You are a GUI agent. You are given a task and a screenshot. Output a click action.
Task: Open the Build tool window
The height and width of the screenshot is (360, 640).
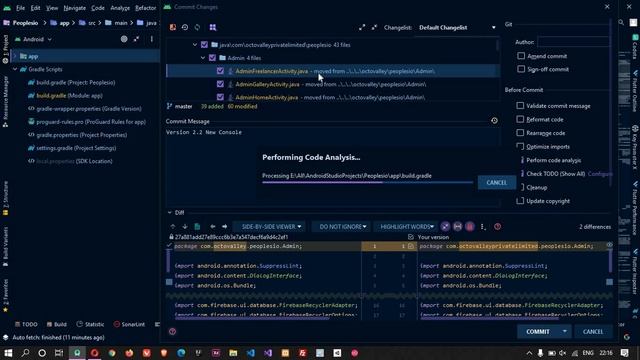pyautogui.click(x=56, y=324)
